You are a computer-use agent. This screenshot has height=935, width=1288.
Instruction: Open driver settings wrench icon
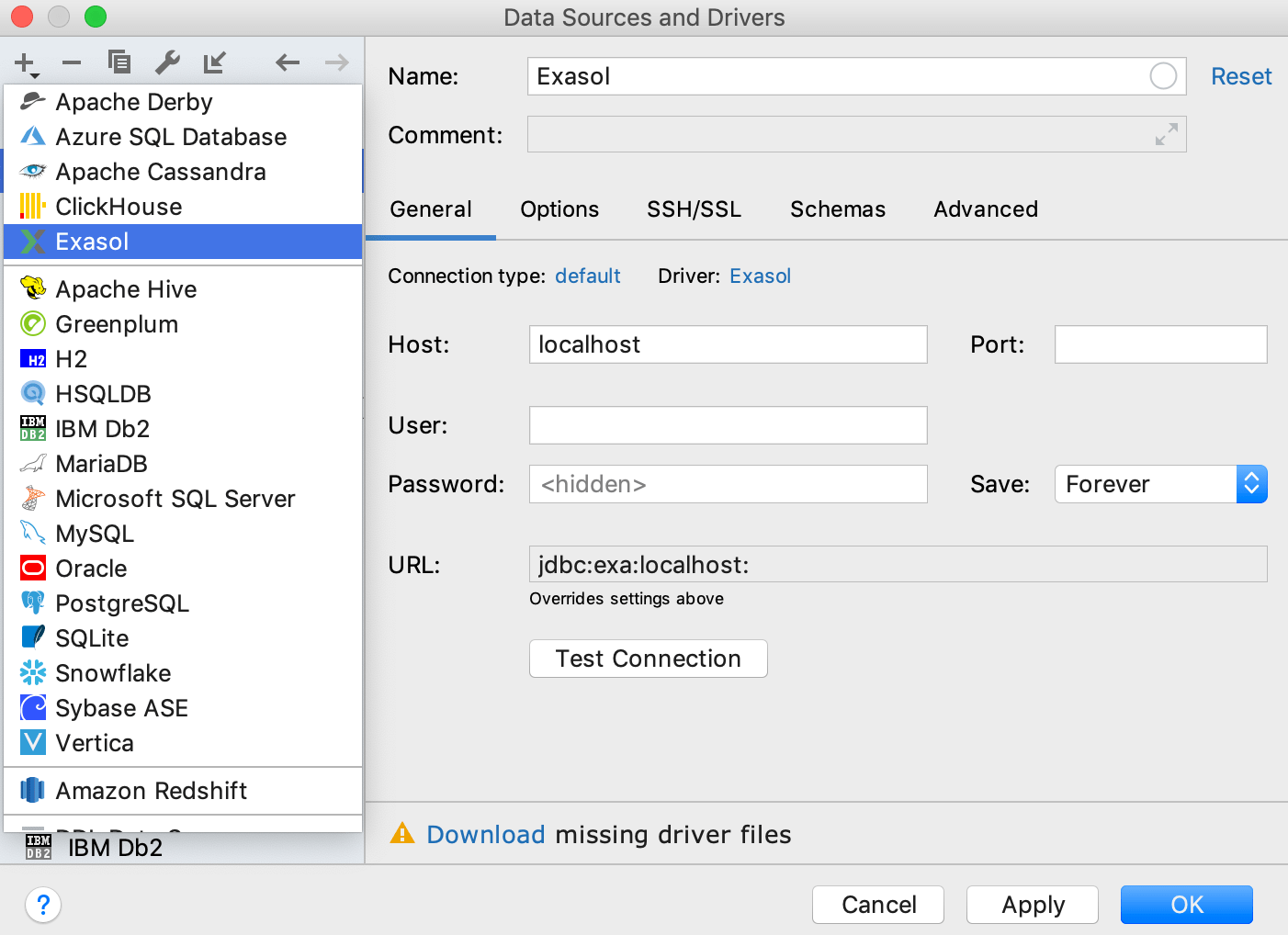(167, 62)
